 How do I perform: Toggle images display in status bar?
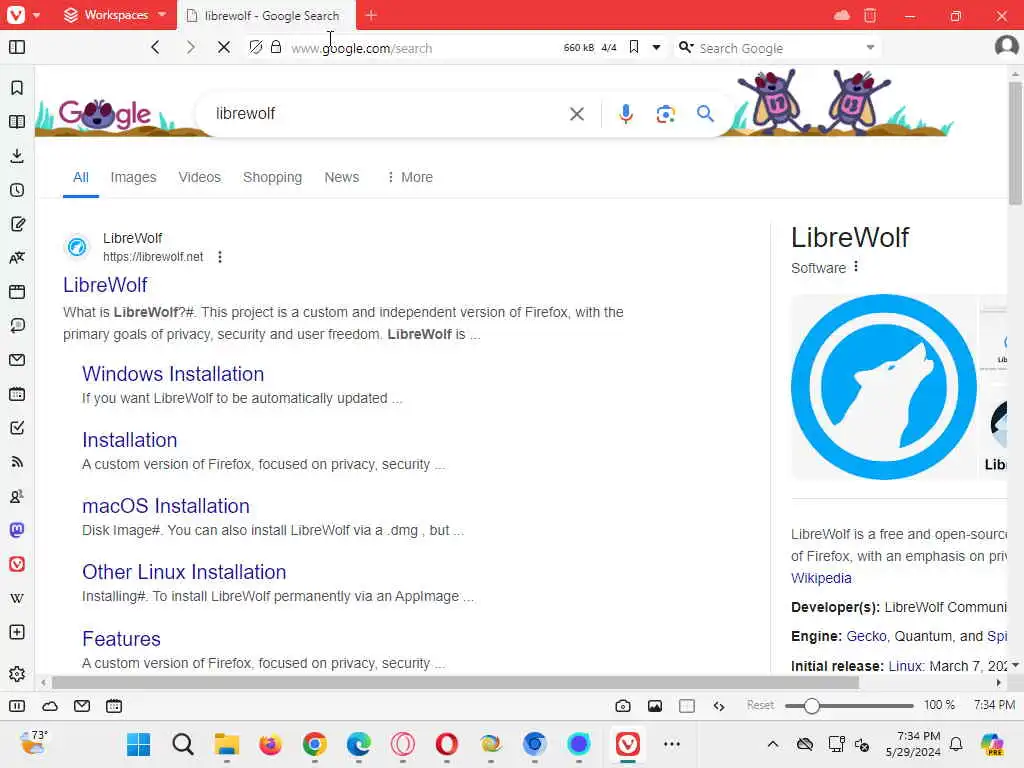pos(655,705)
